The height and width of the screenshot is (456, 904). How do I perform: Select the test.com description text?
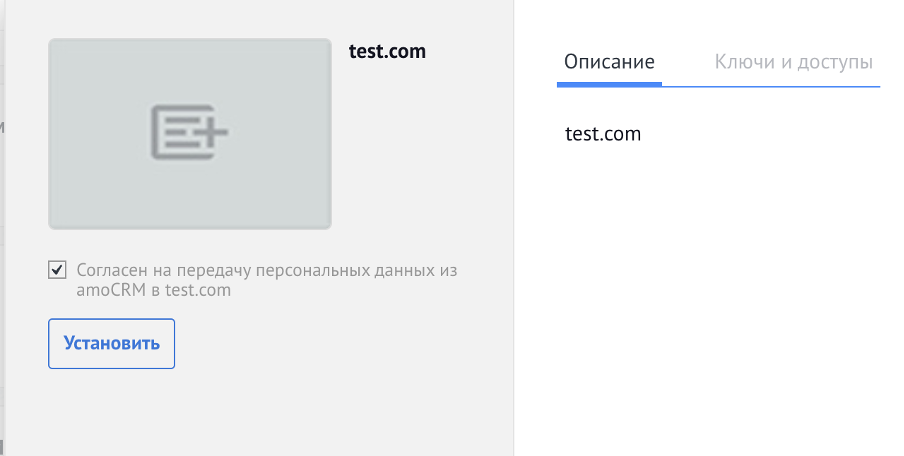[x=603, y=134]
